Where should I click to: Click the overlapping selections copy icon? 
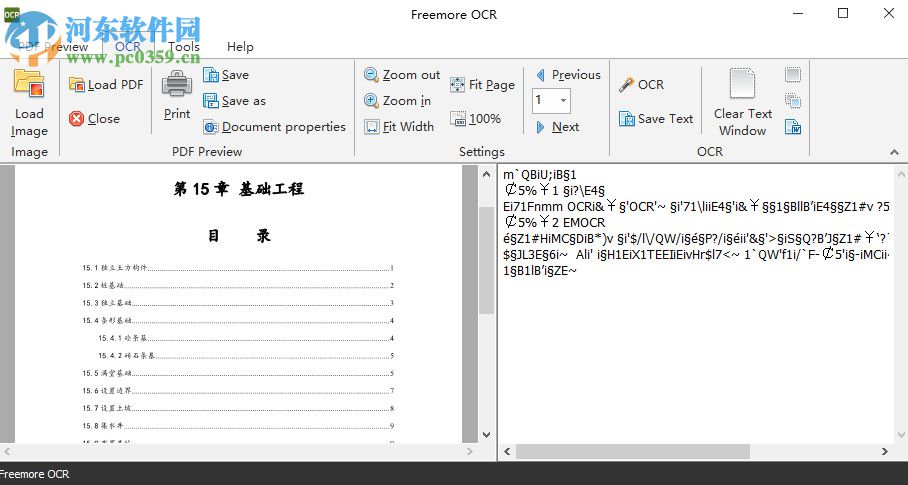793,101
